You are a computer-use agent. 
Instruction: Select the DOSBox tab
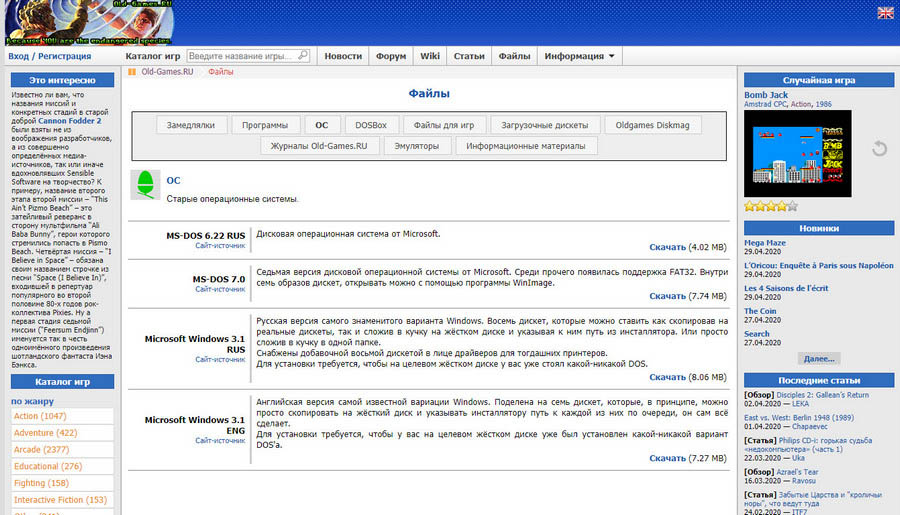click(371, 125)
